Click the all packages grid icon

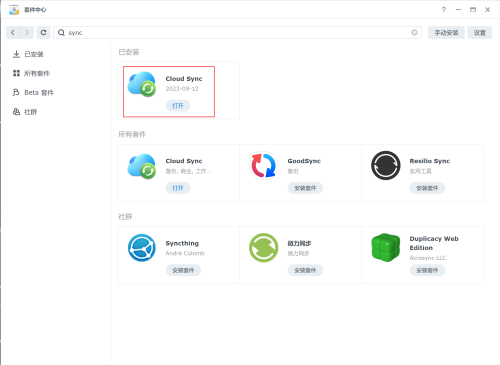(16, 73)
